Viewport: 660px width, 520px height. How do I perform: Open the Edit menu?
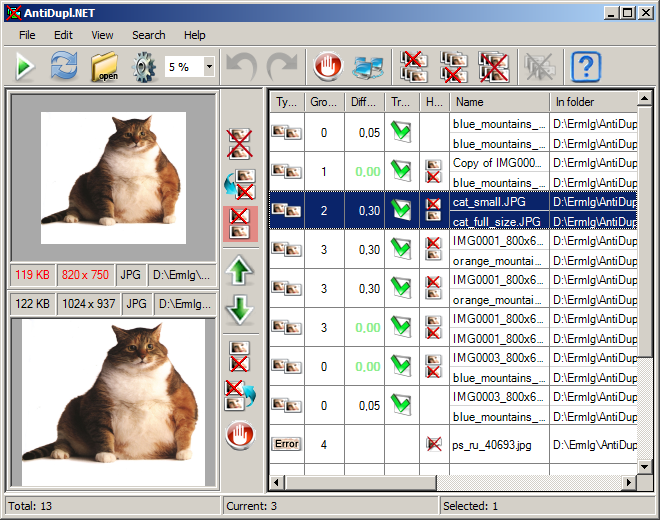pyautogui.click(x=63, y=35)
